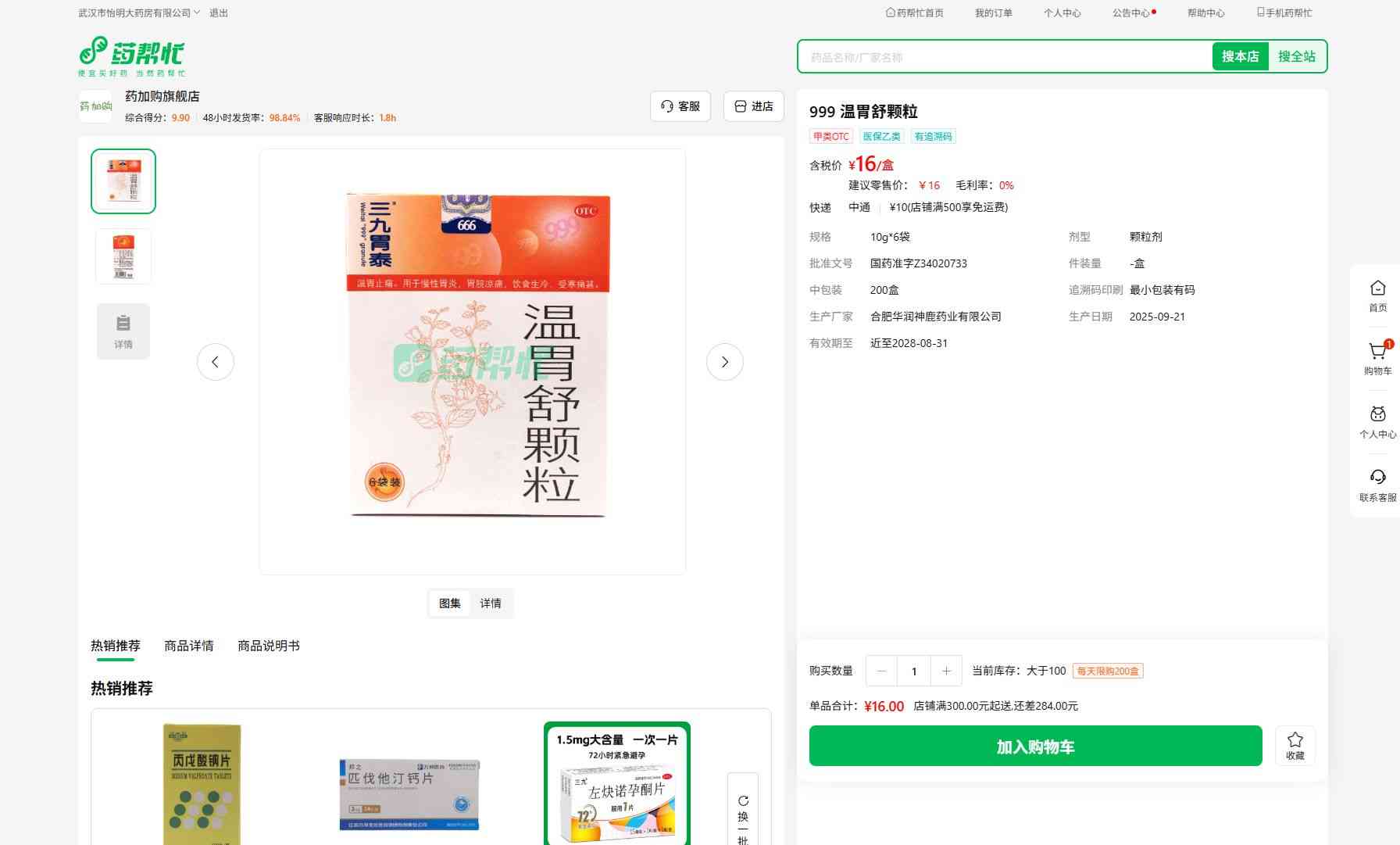Switch image viewer to 图集 mode
This screenshot has width=1400, height=845.
(x=450, y=603)
